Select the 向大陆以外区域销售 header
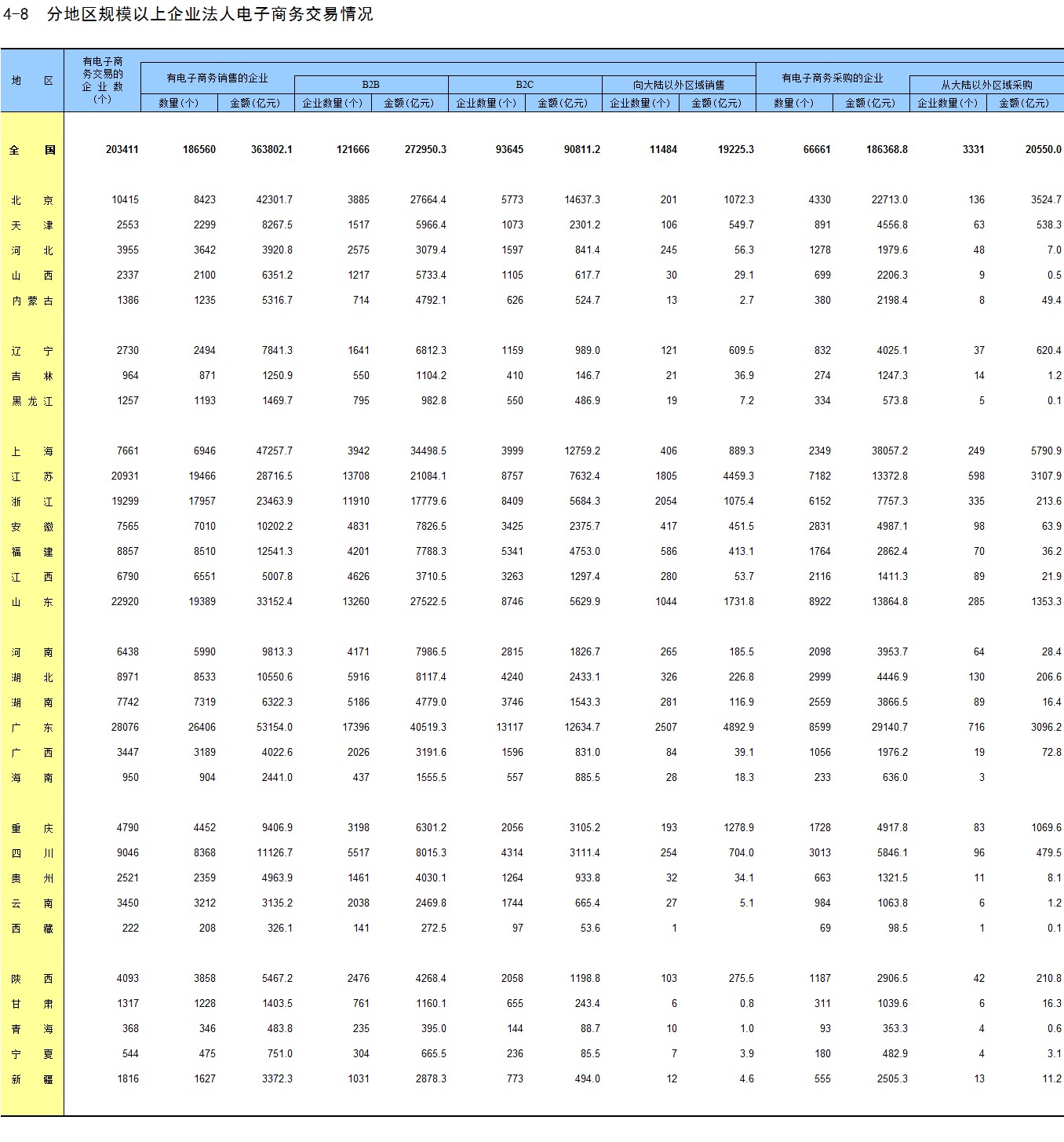The image size is (1064, 1142). (x=679, y=85)
